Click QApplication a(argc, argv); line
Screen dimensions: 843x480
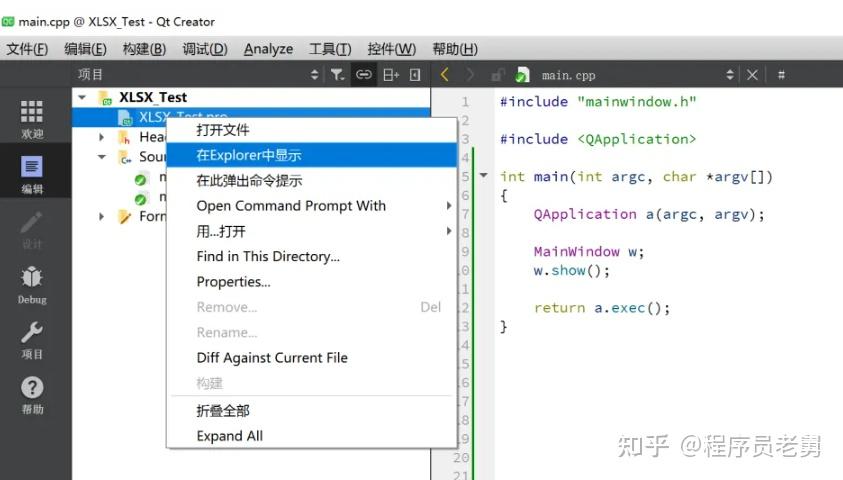(x=649, y=214)
